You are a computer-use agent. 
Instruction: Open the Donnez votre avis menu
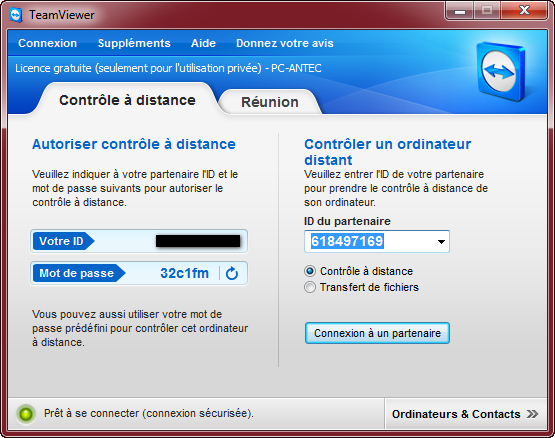(x=285, y=43)
